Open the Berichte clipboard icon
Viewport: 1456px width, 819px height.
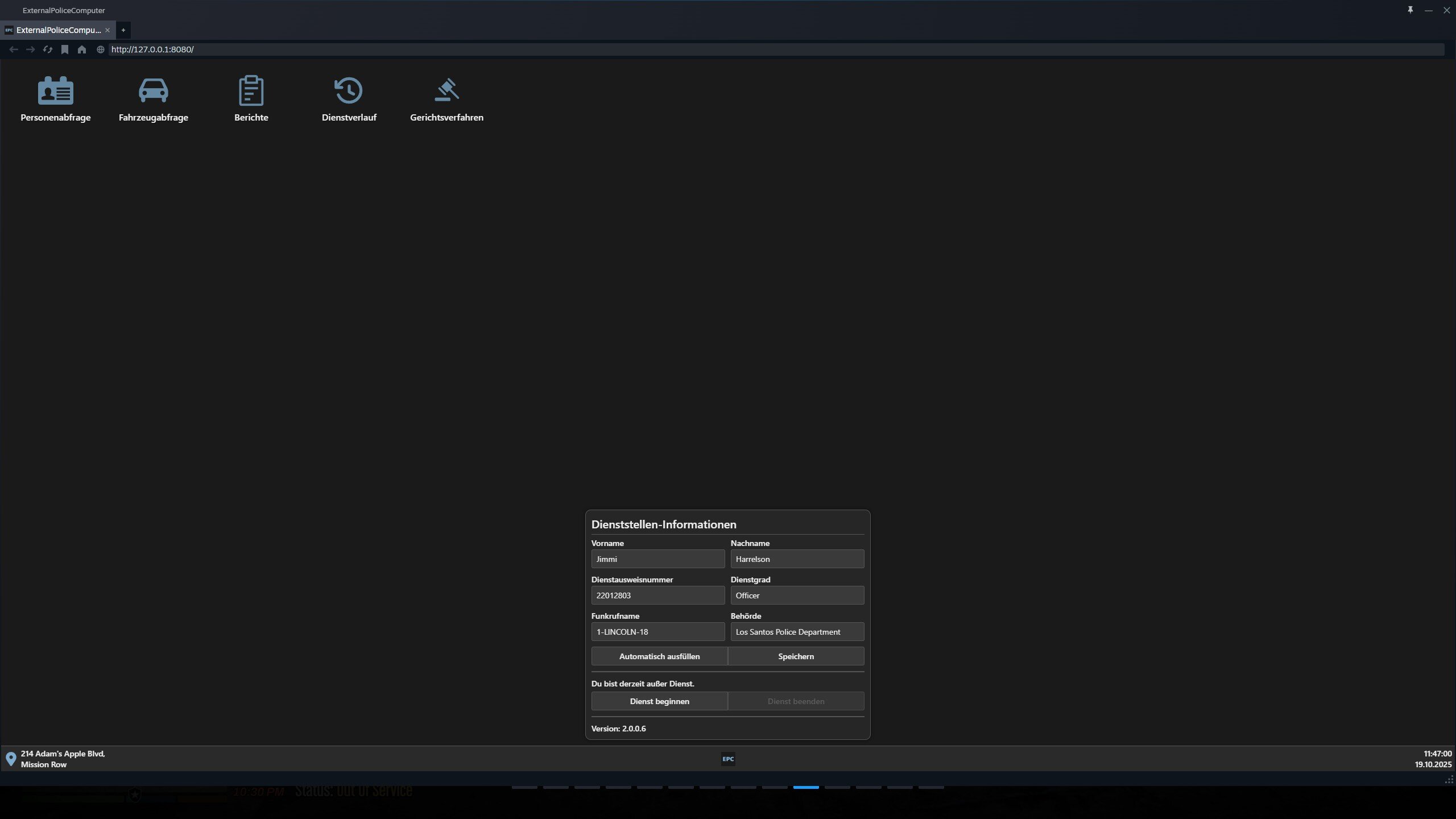coord(251,91)
